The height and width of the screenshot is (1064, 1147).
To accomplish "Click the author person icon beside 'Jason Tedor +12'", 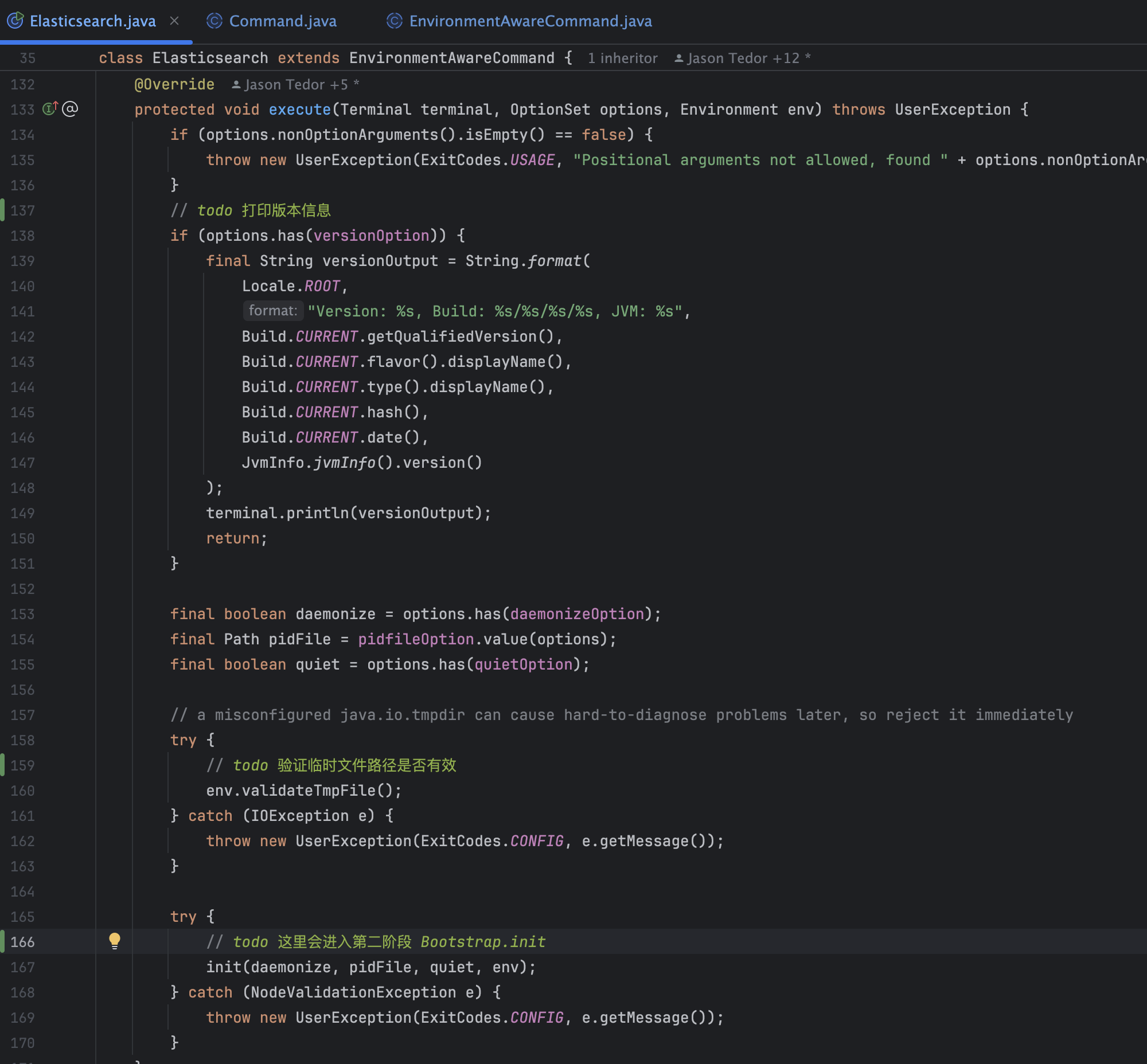I will [678, 58].
